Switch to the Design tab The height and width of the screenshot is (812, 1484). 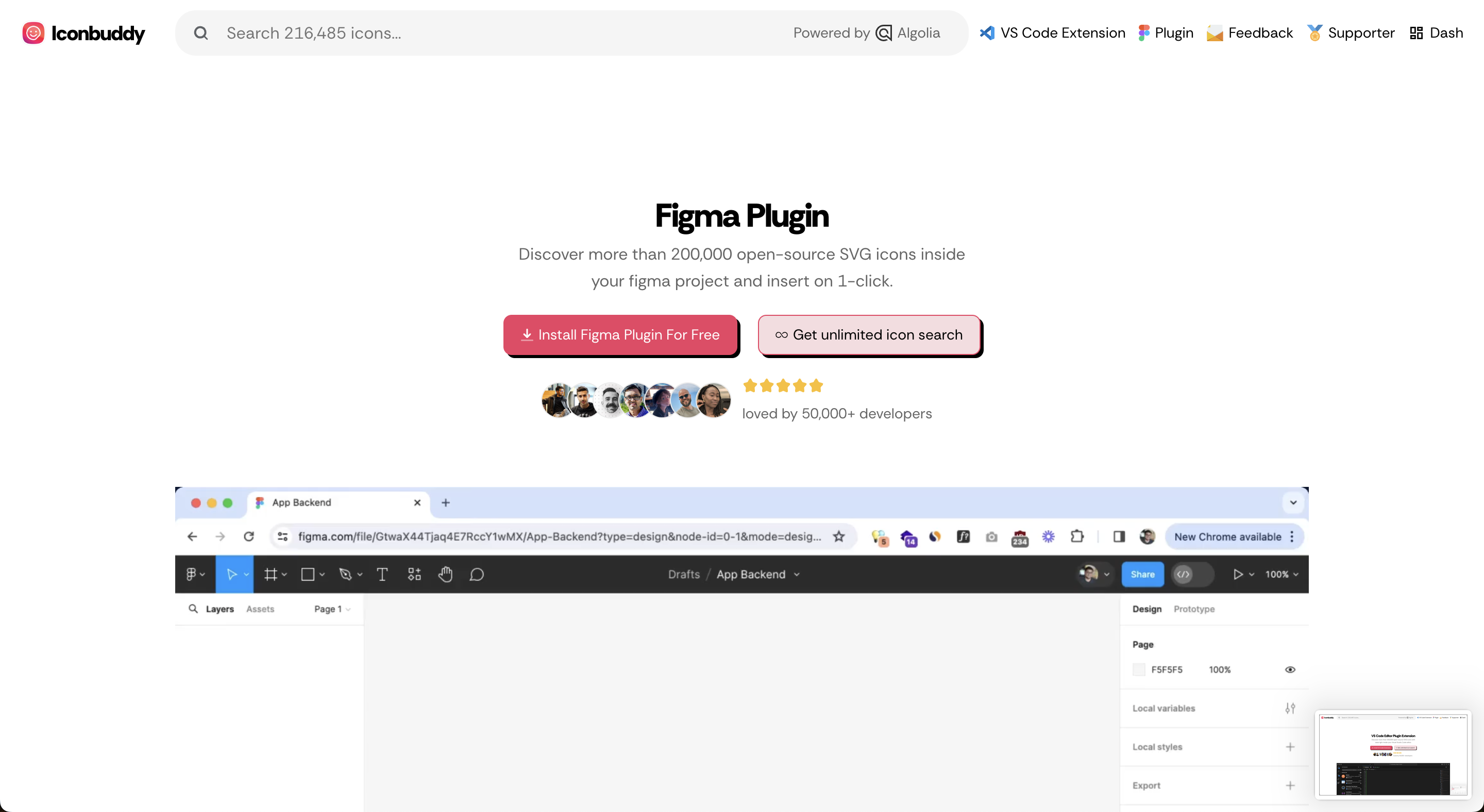1146,608
